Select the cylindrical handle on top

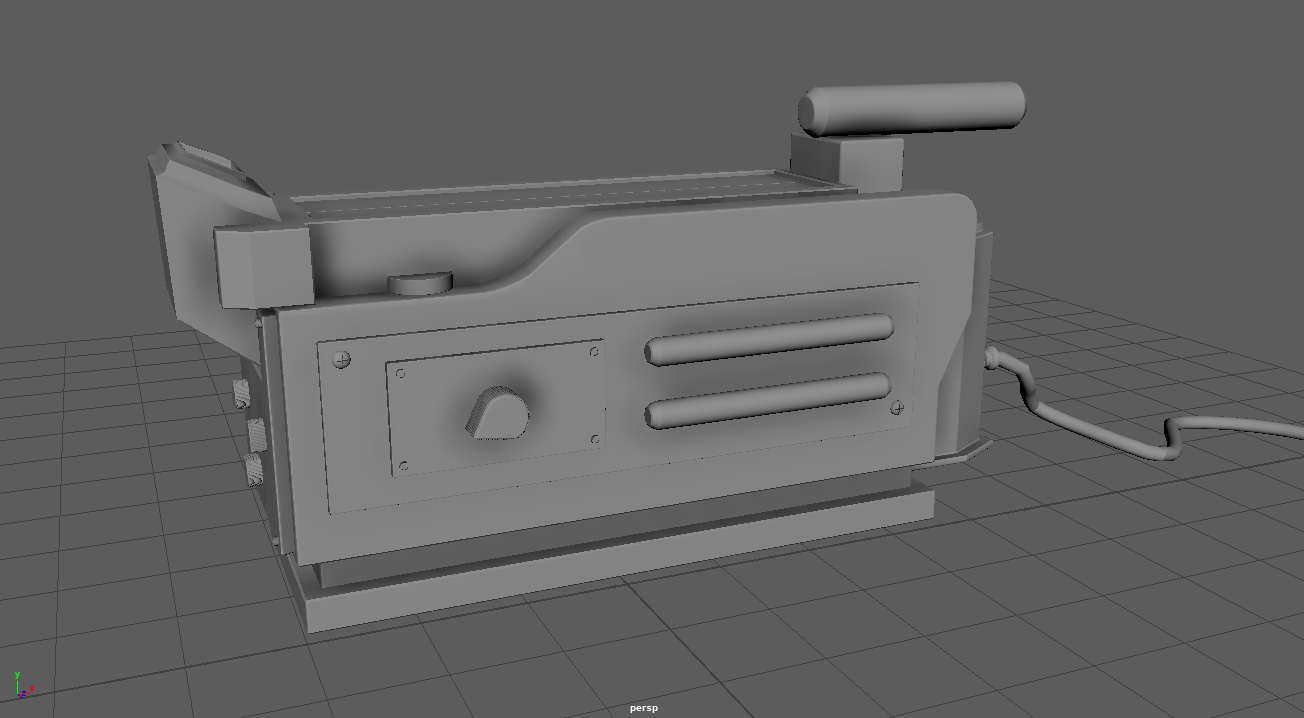point(912,108)
